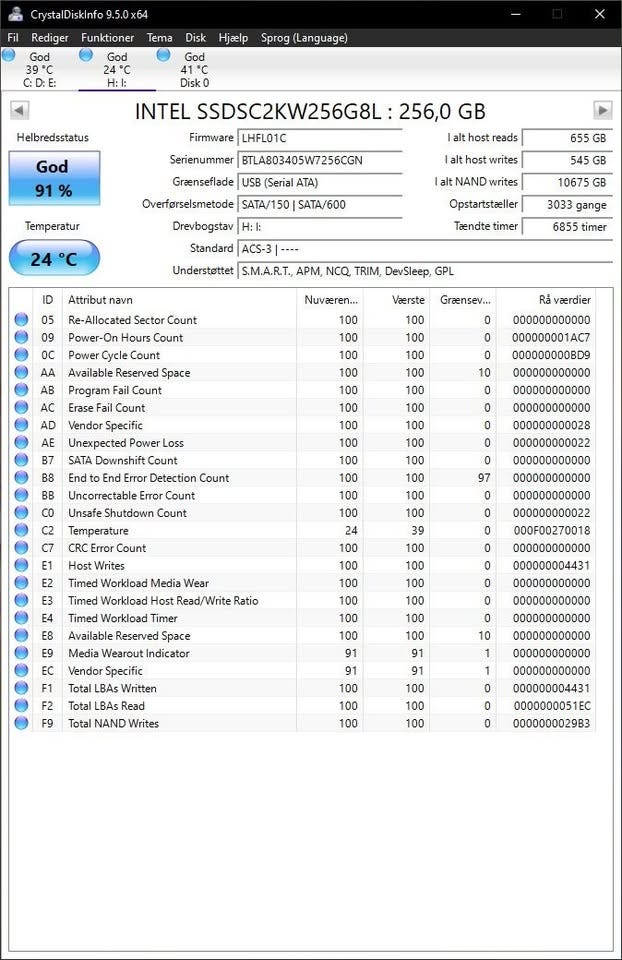Viewport: 622px width, 960px height.
Task: Click the Helbredsstatus label
Action: 53,138
